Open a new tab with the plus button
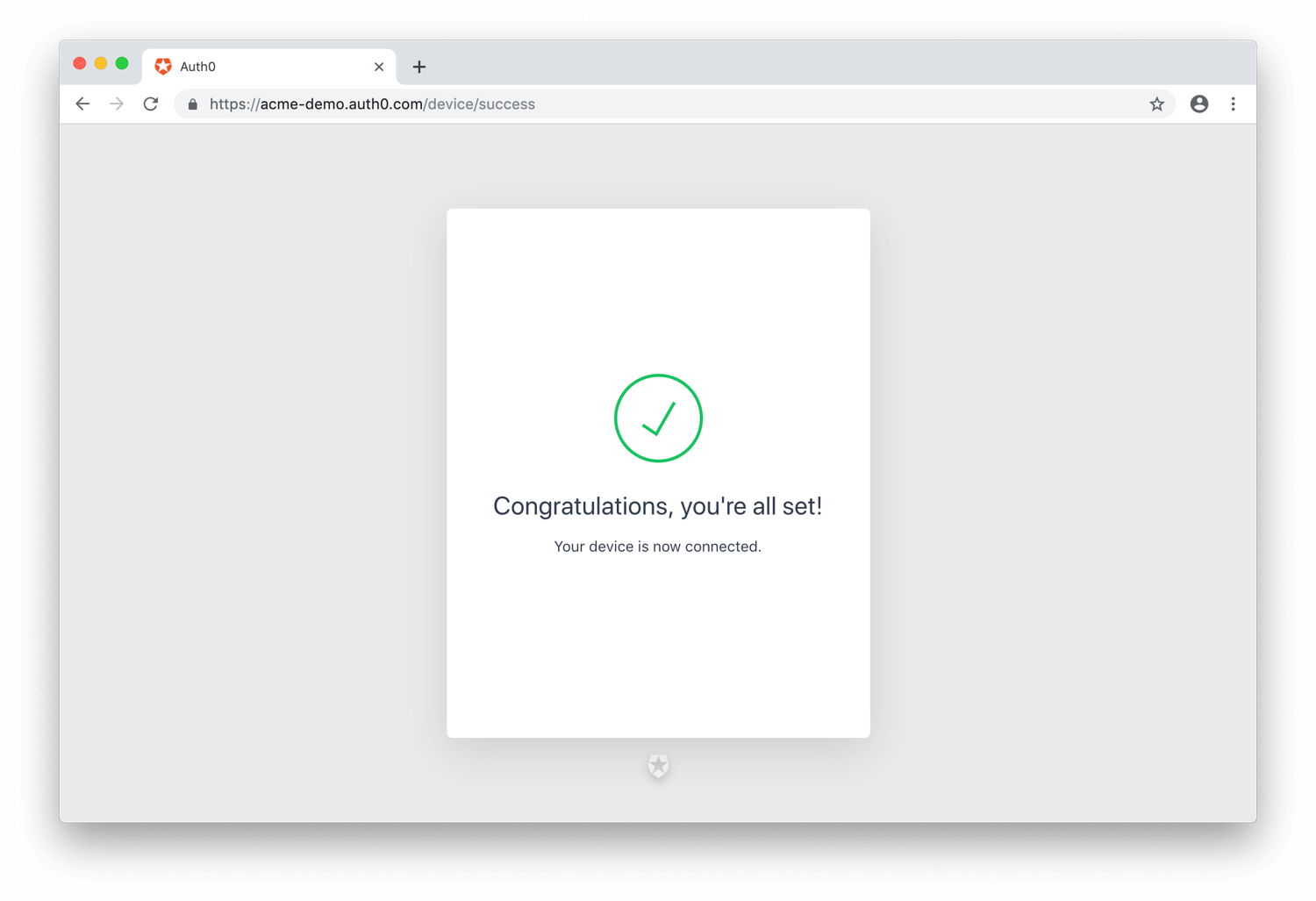Viewport: 1316px width, 901px height. [419, 67]
